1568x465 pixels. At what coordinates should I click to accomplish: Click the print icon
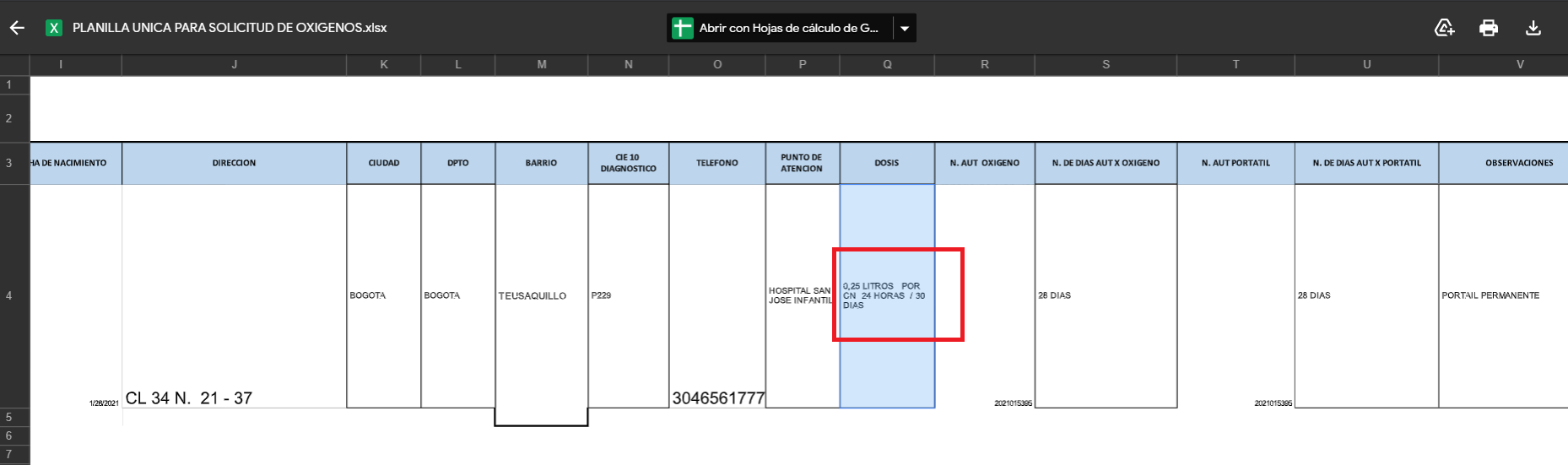pyautogui.click(x=1489, y=28)
